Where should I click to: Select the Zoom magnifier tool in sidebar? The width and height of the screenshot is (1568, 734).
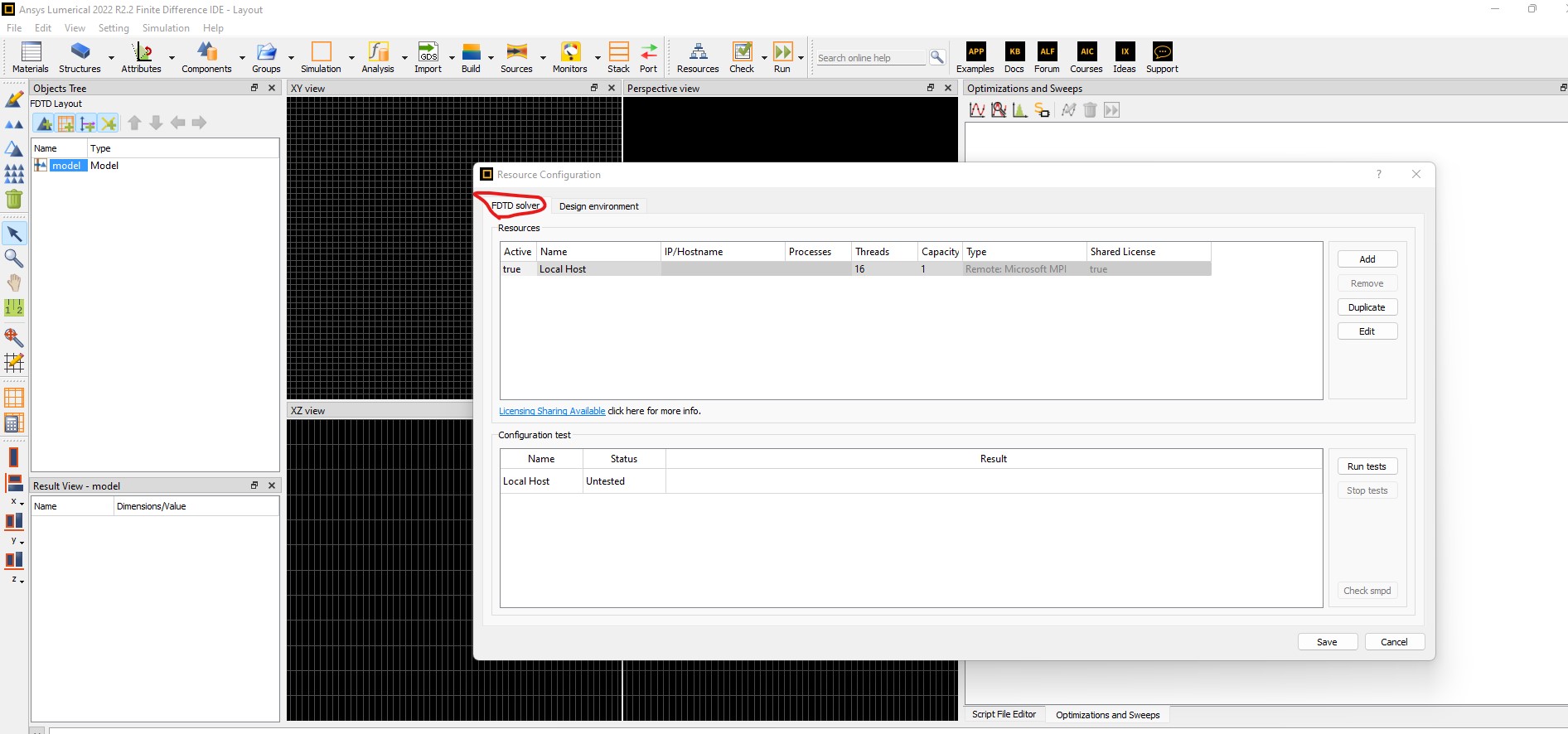pos(14,258)
